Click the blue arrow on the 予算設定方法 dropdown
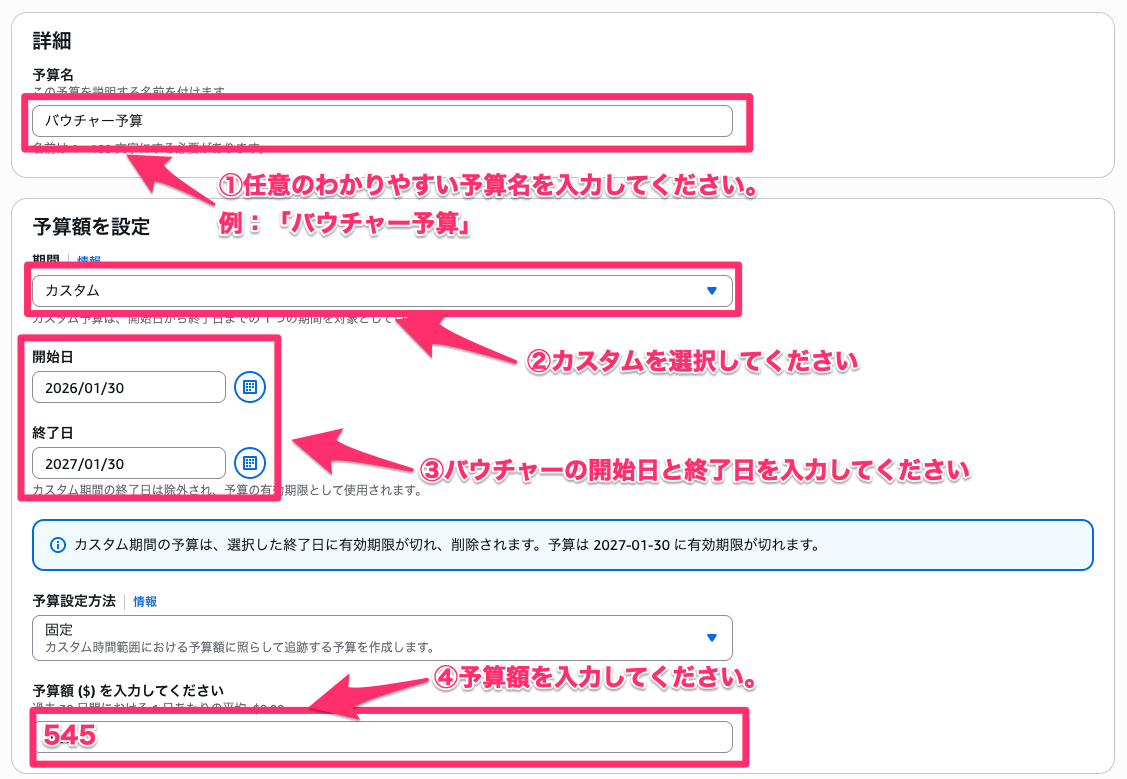 click(x=711, y=637)
